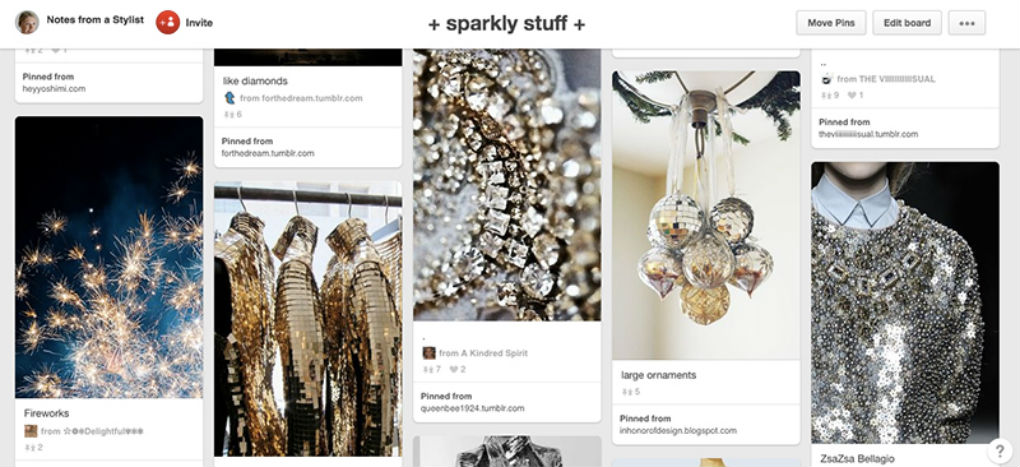
Task: Click the repin count on large ornaments
Action: pyautogui.click(x=631, y=392)
